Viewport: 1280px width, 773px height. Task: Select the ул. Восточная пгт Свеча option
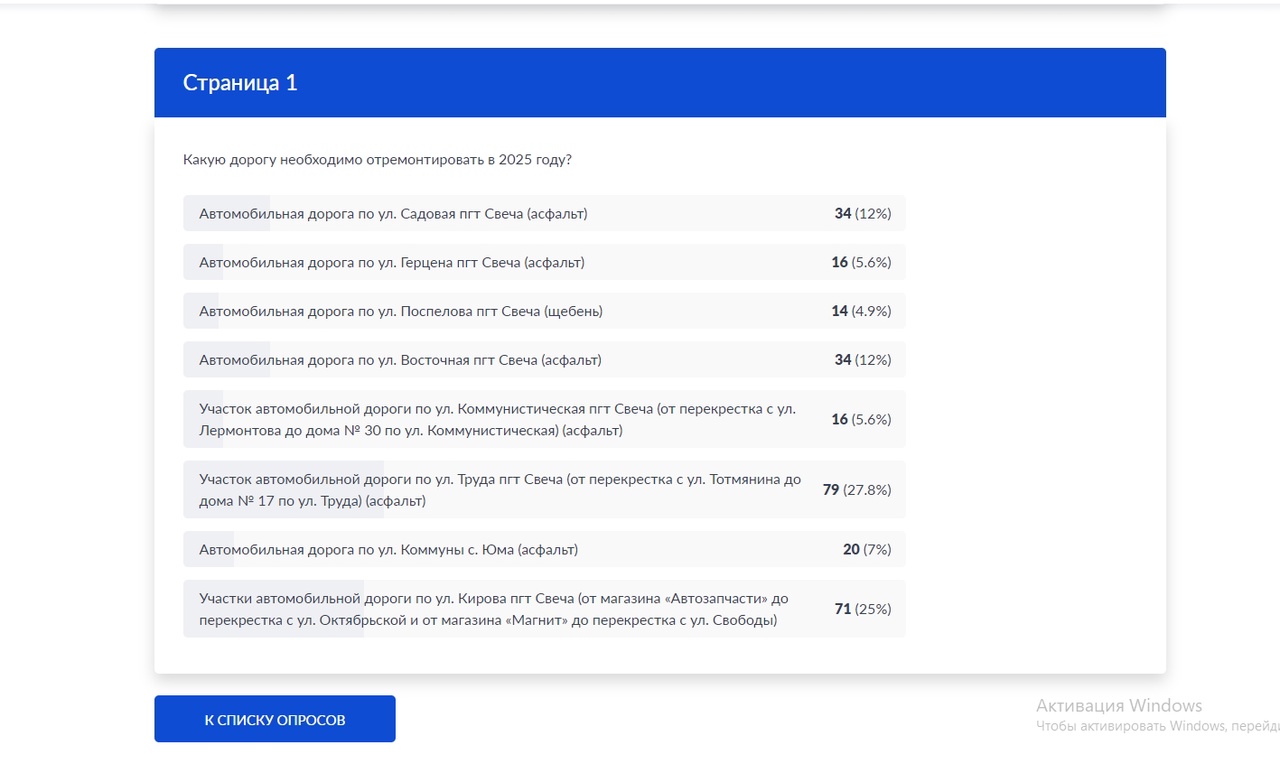pyautogui.click(x=544, y=360)
